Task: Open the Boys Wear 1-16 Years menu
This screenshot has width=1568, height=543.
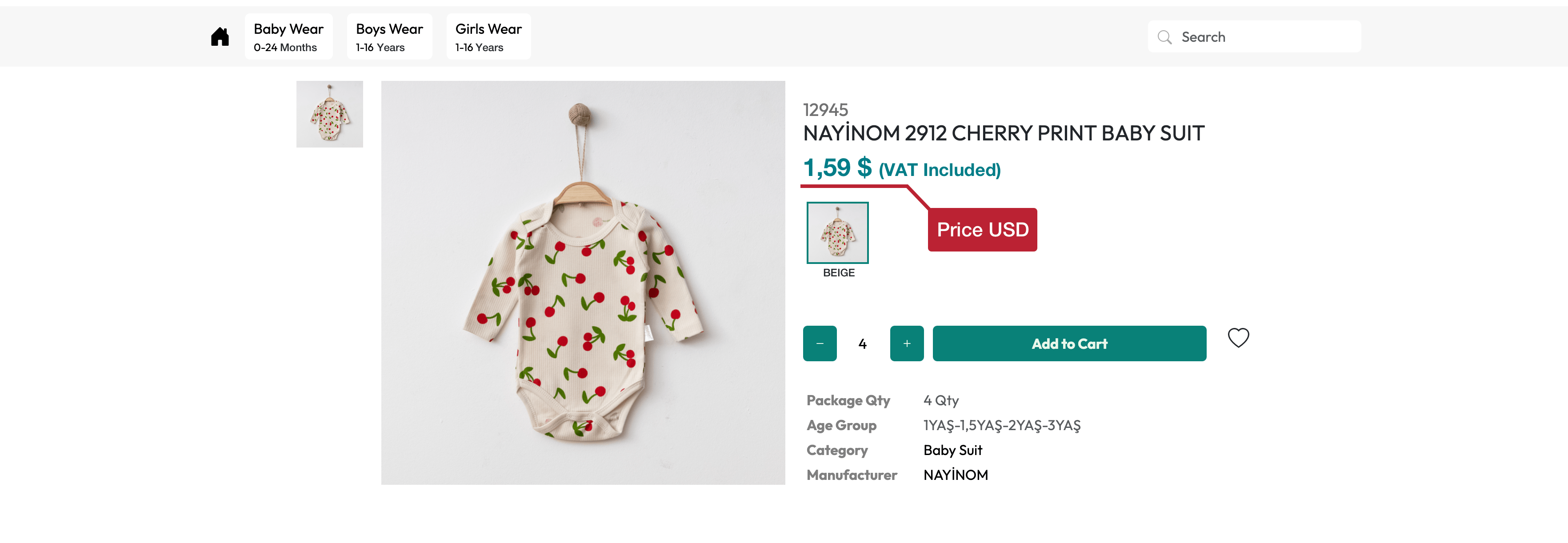Action: click(x=389, y=37)
